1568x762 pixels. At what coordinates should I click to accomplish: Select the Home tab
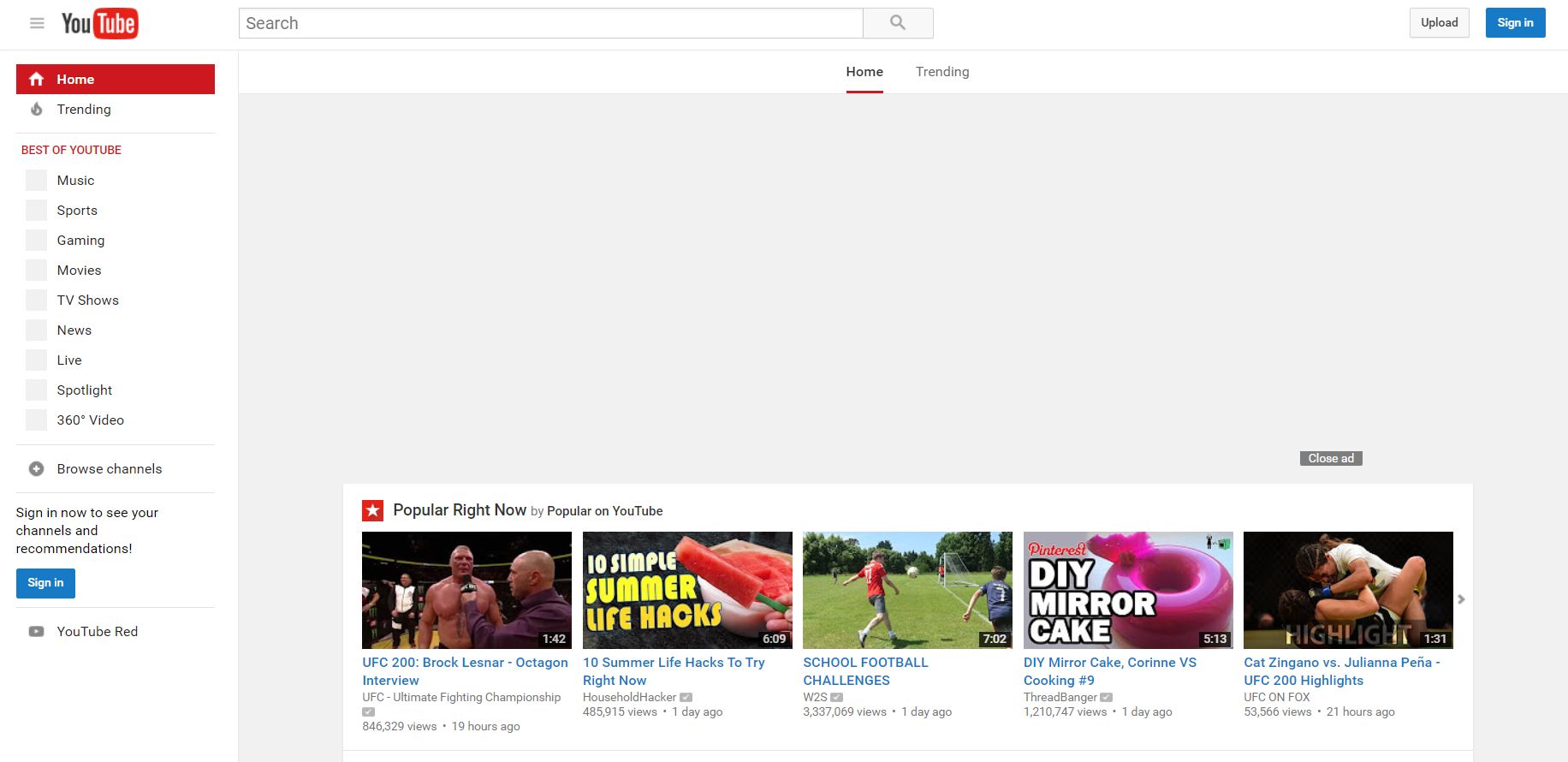(864, 72)
